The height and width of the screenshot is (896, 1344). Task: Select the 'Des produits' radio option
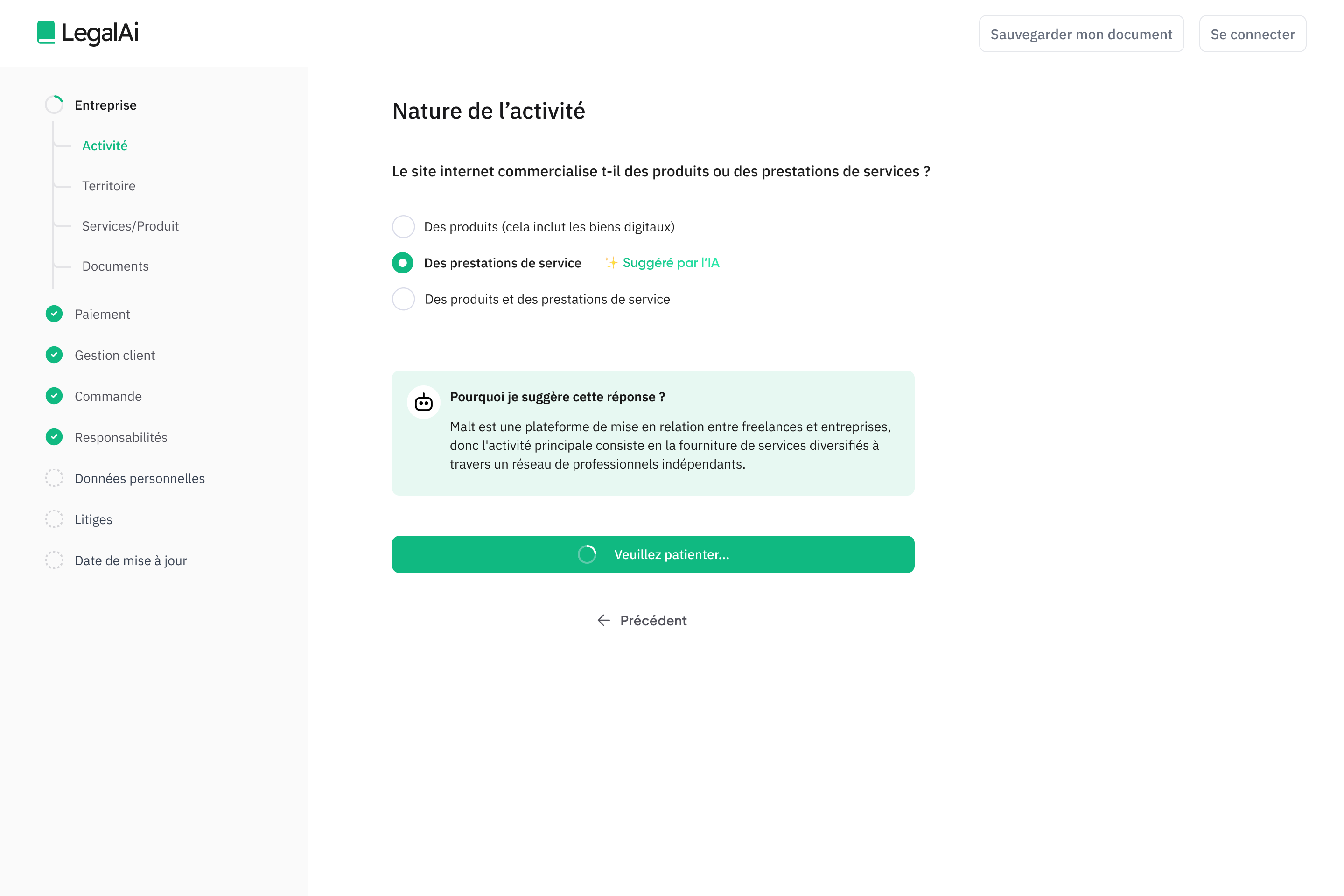403,226
